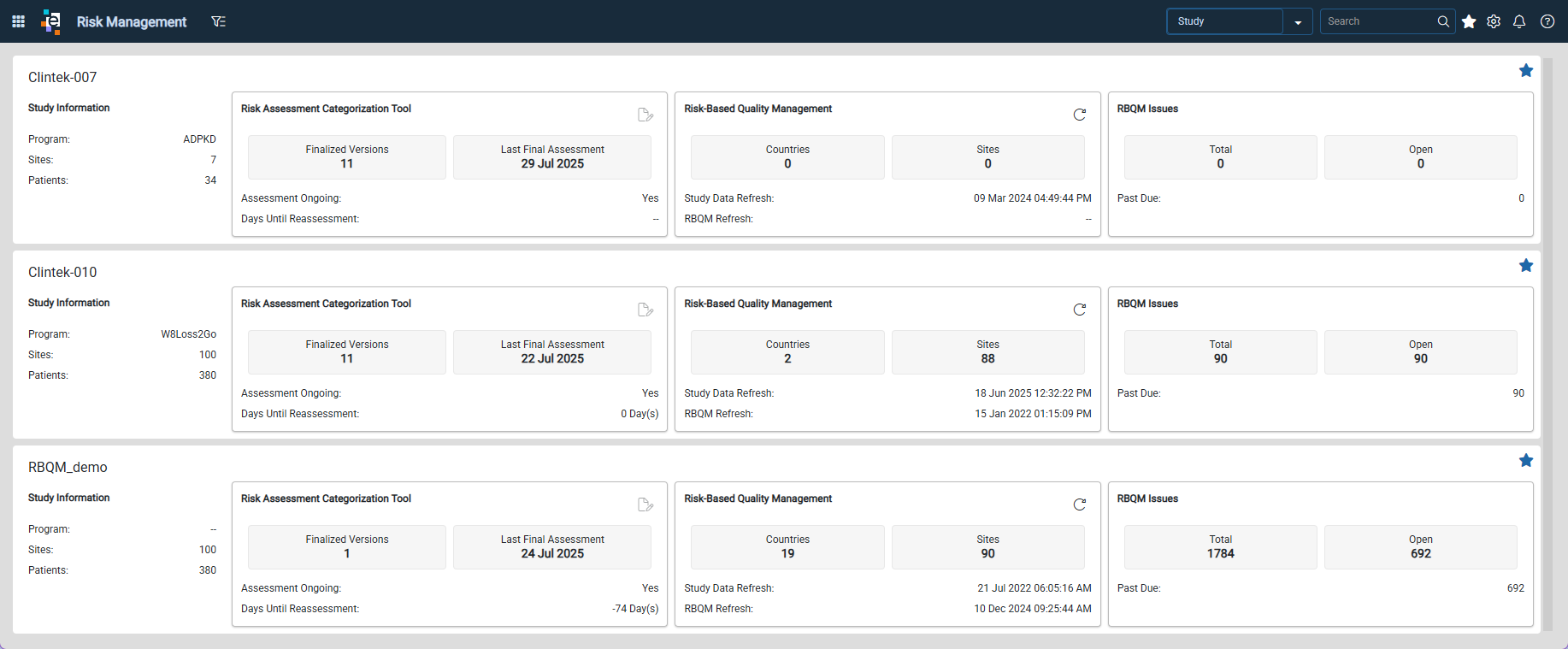Open the RBQM_demo study title
Viewport: 1568px width, 649px height.
pos(68,467)
